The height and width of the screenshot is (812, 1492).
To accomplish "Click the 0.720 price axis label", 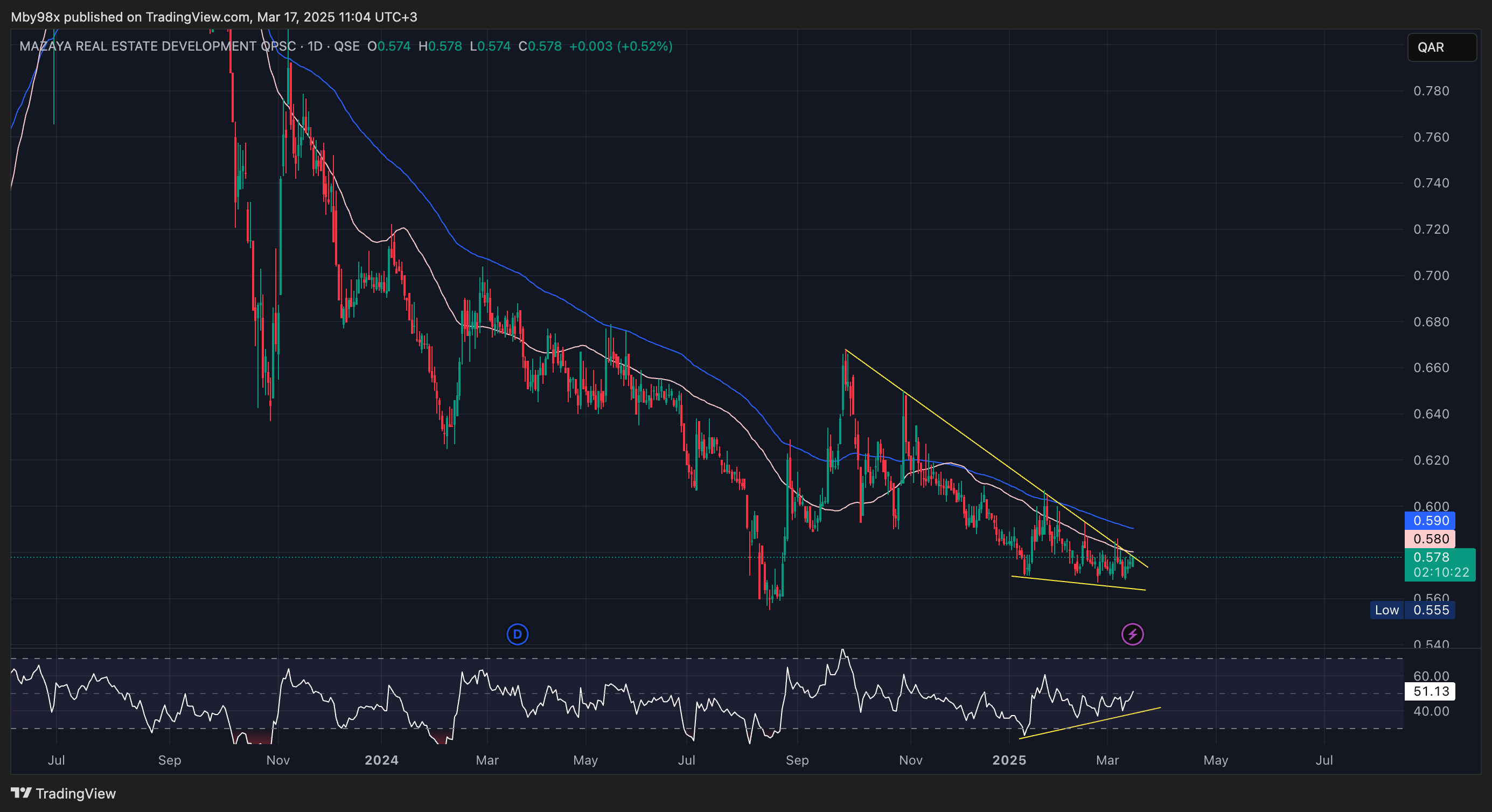I will tap(1431, 229).
